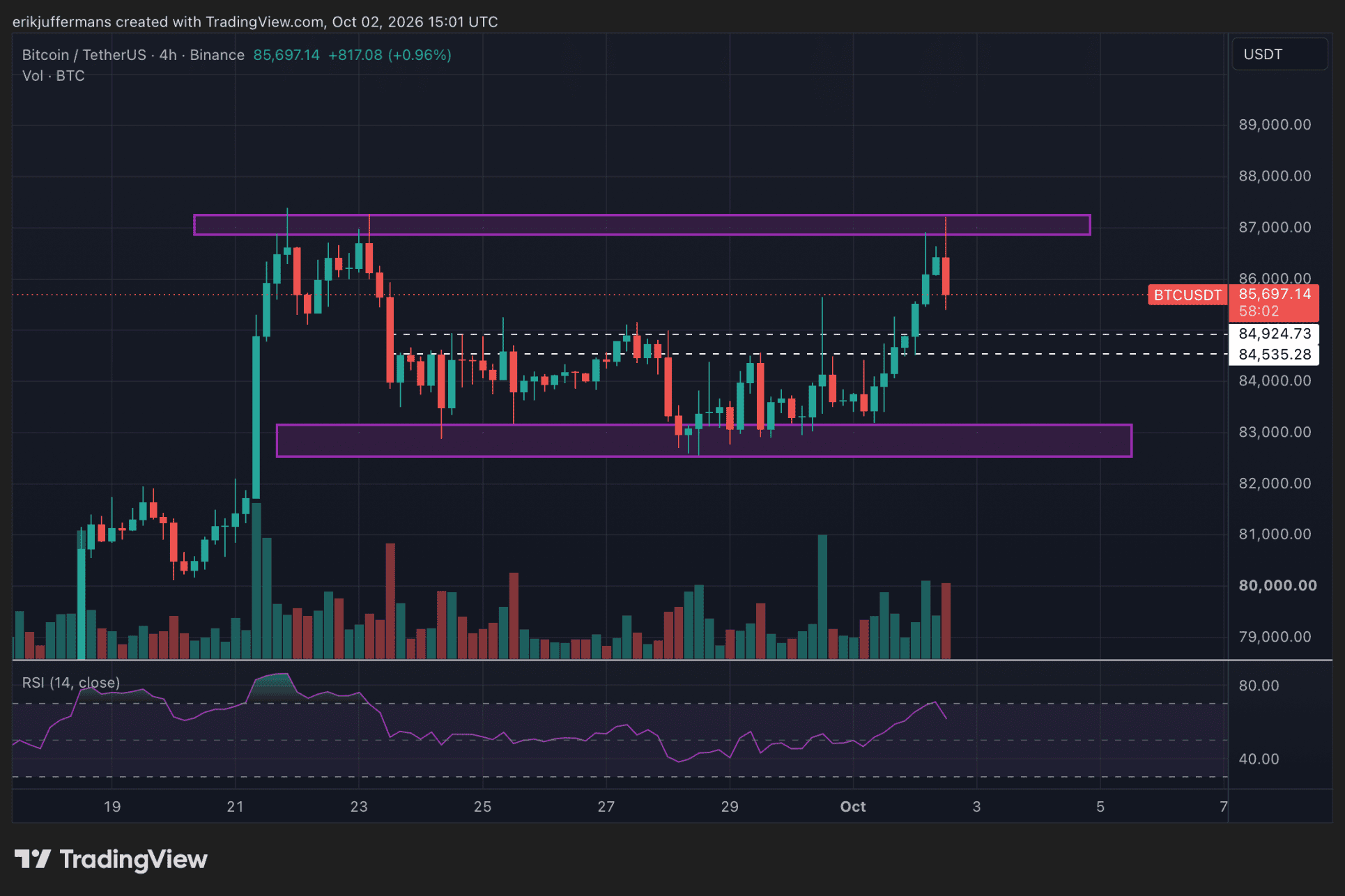Select the lower purple support rectangle
Viewport: 1345px width, 896px height.
pos(704,440)
